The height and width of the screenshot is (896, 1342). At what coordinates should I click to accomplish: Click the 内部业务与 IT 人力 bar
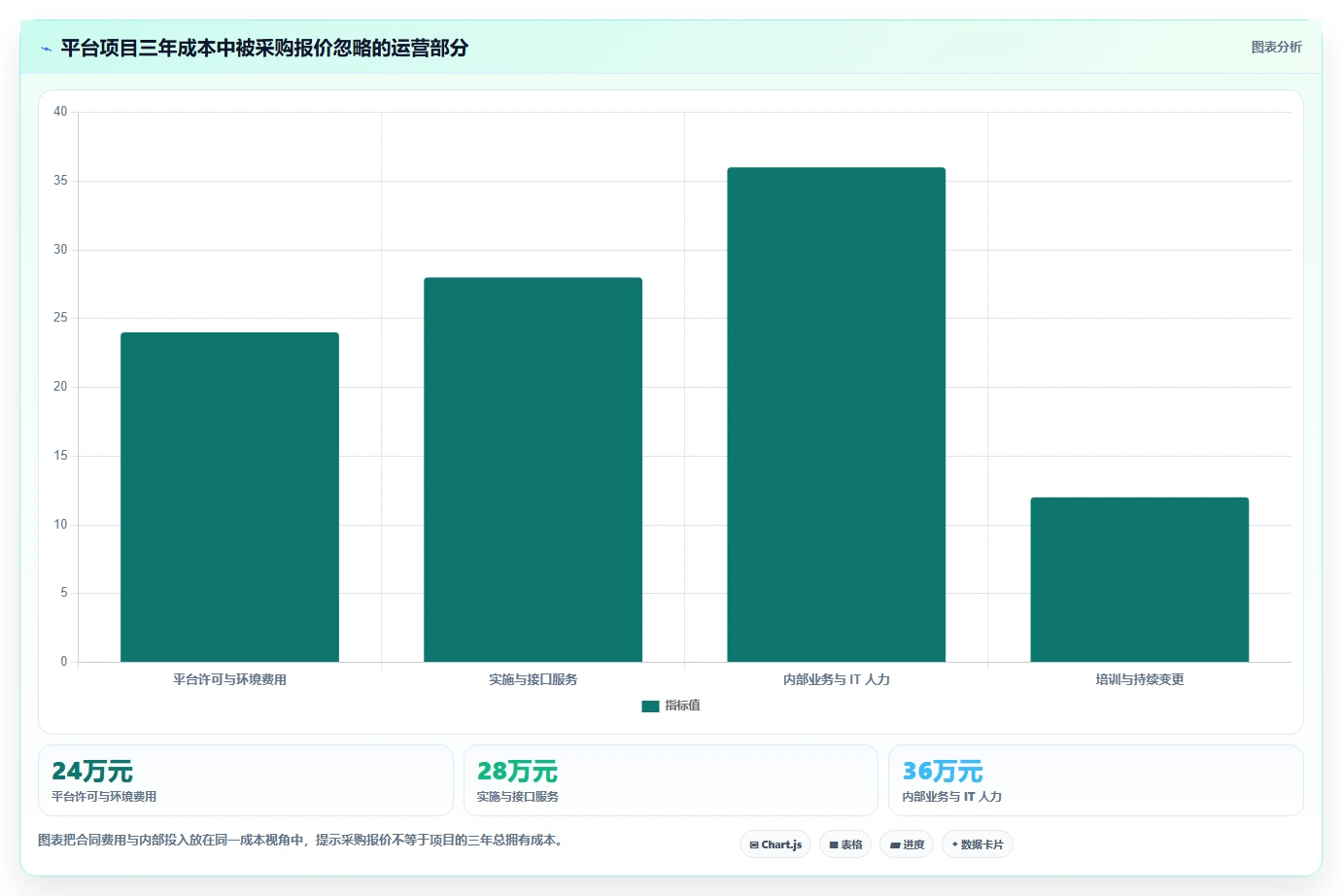[x=836, y=415]
